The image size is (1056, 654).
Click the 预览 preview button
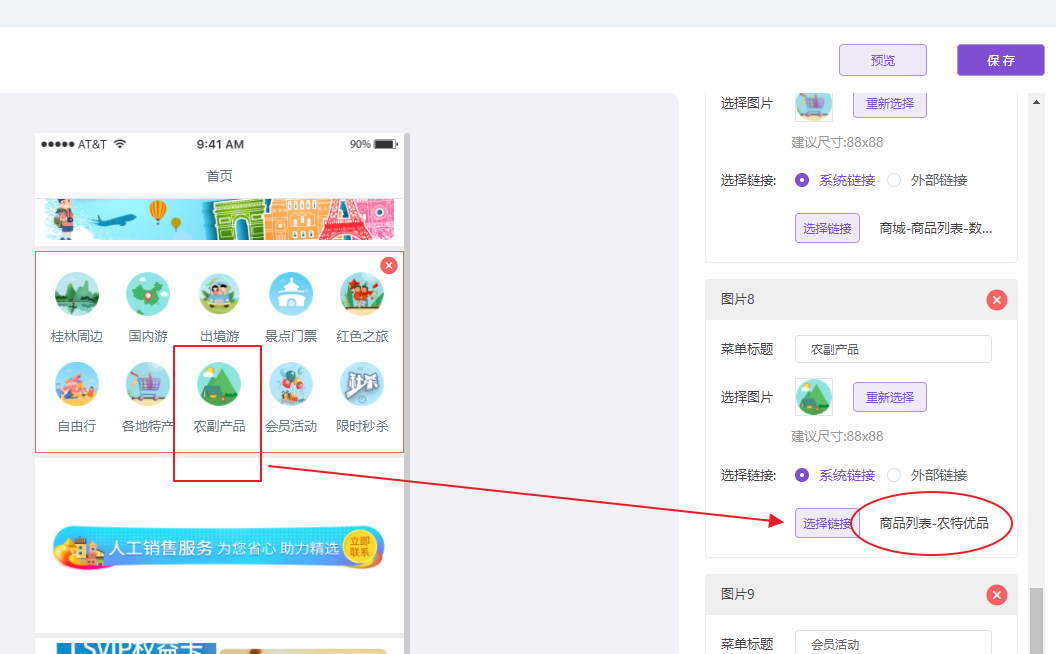coord(882,60)
